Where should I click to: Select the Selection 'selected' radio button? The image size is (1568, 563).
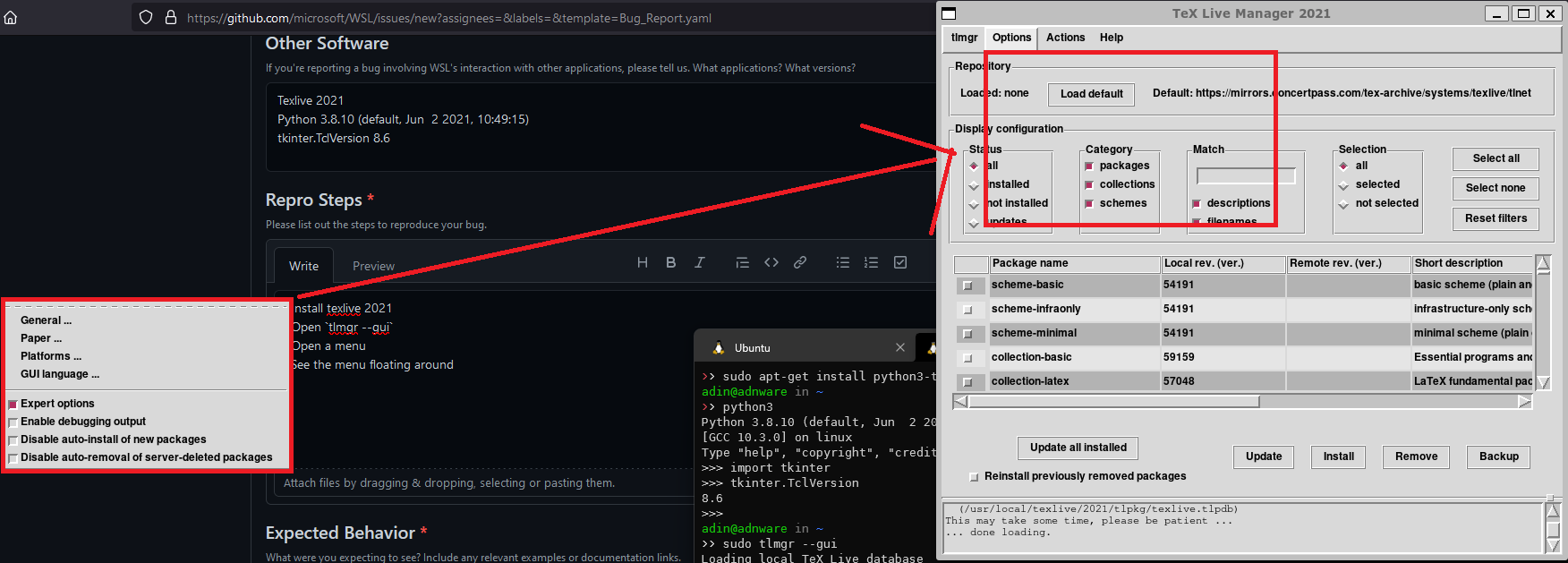pyautogui.click(x=1343, y=185)
